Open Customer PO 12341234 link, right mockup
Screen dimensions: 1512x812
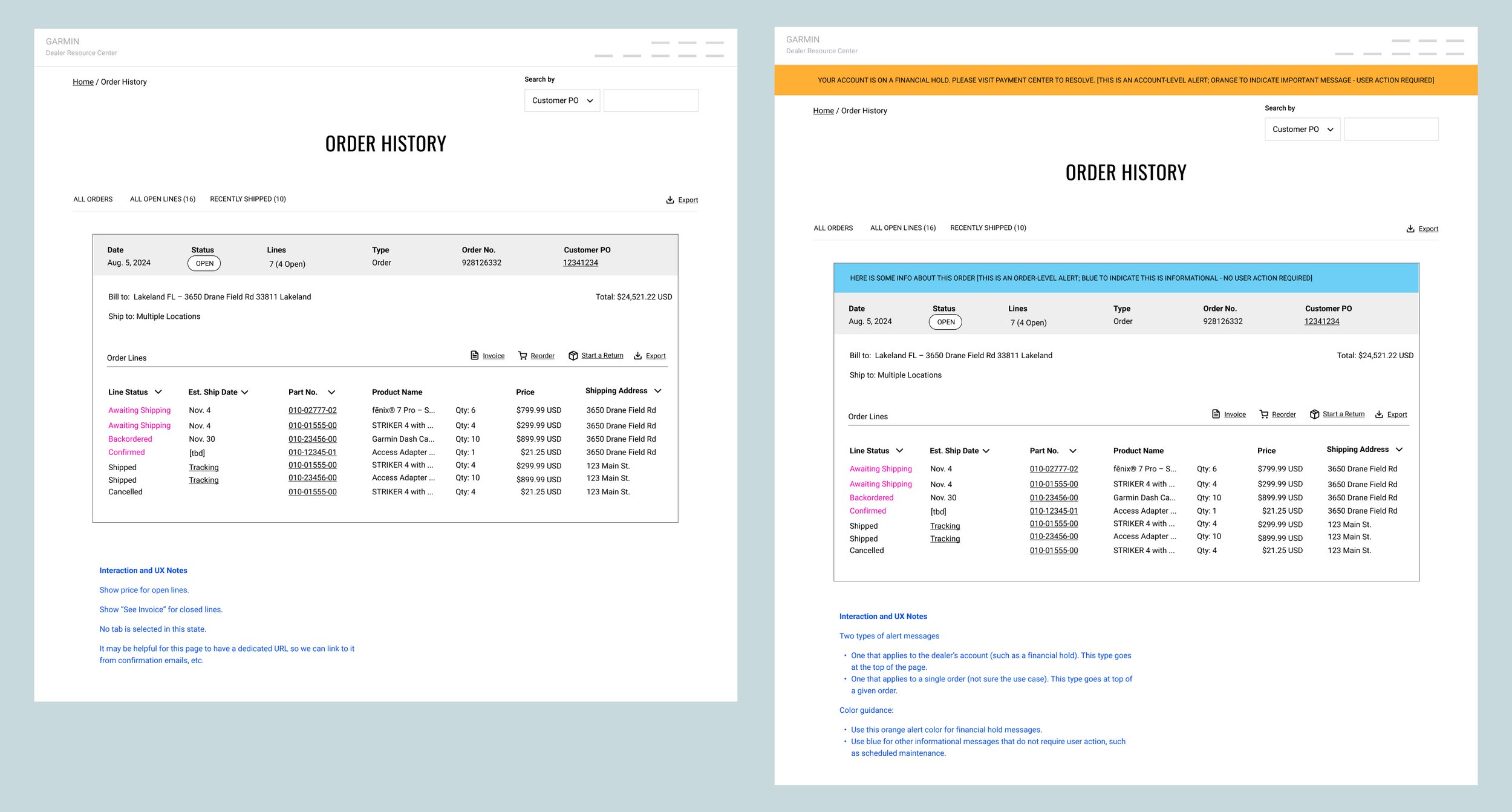1321,321
